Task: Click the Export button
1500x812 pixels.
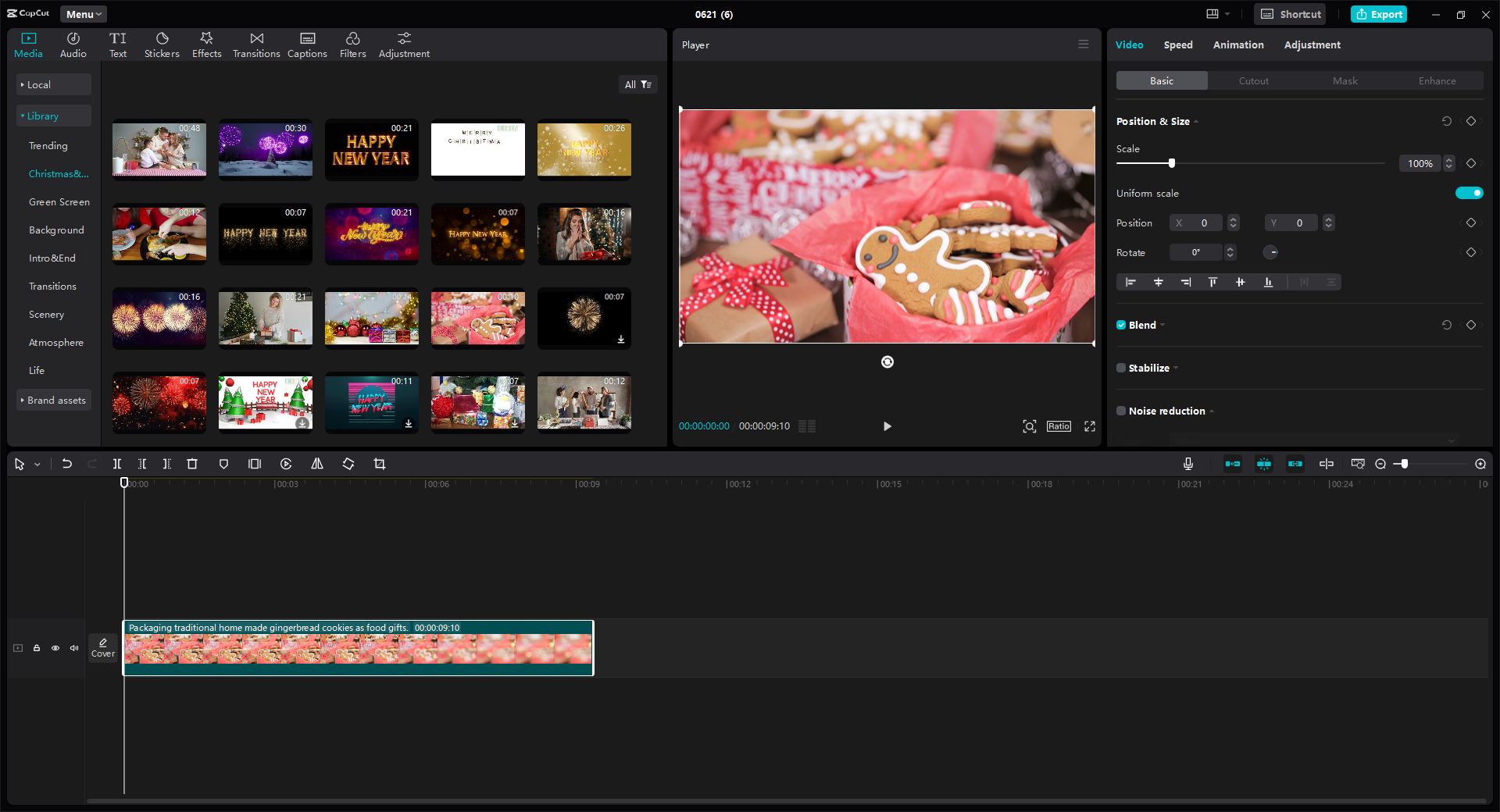Action: point(1379,14)
